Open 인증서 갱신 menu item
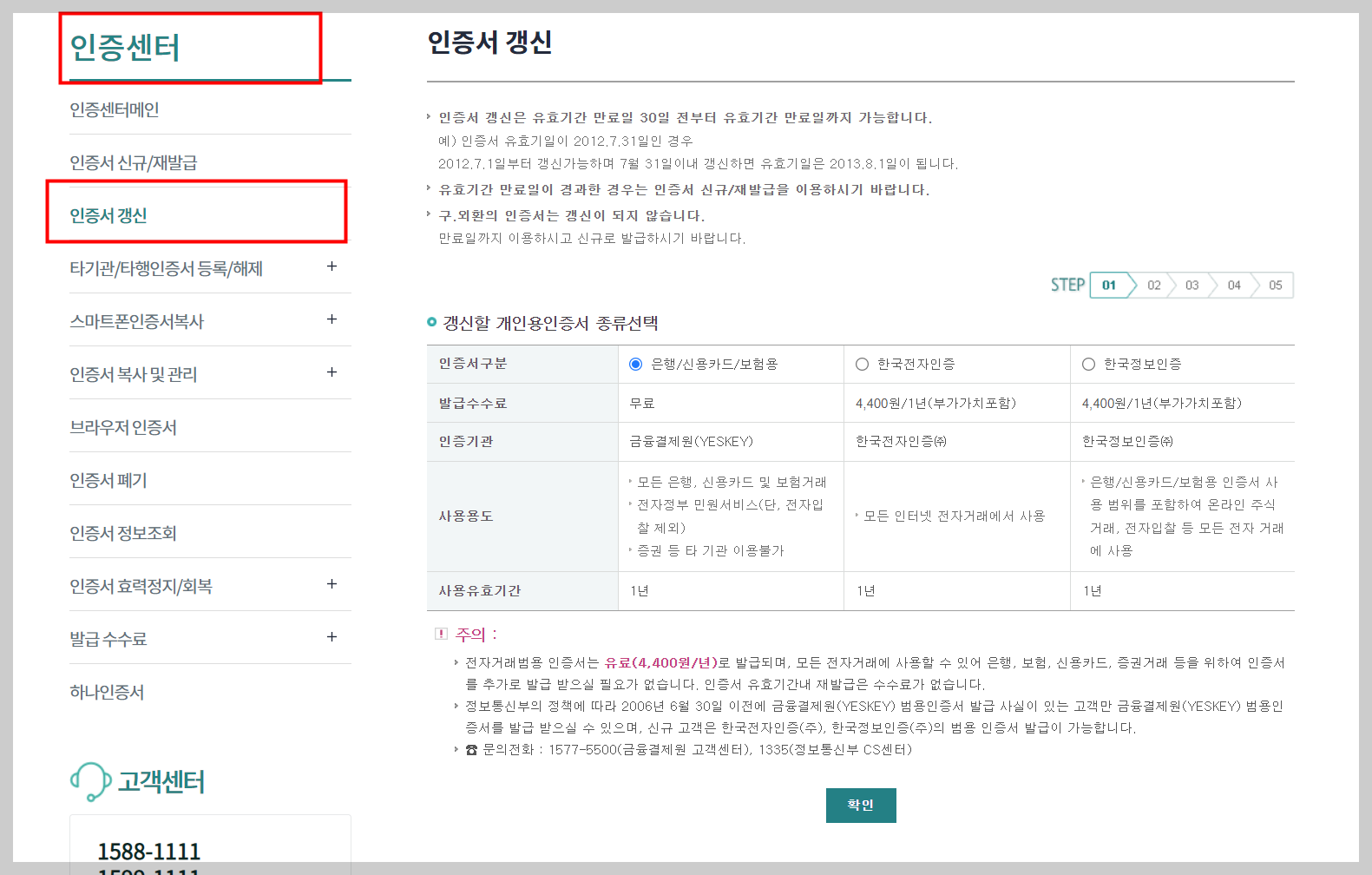This screenshot has height=875, width=1372. [108, 215]
